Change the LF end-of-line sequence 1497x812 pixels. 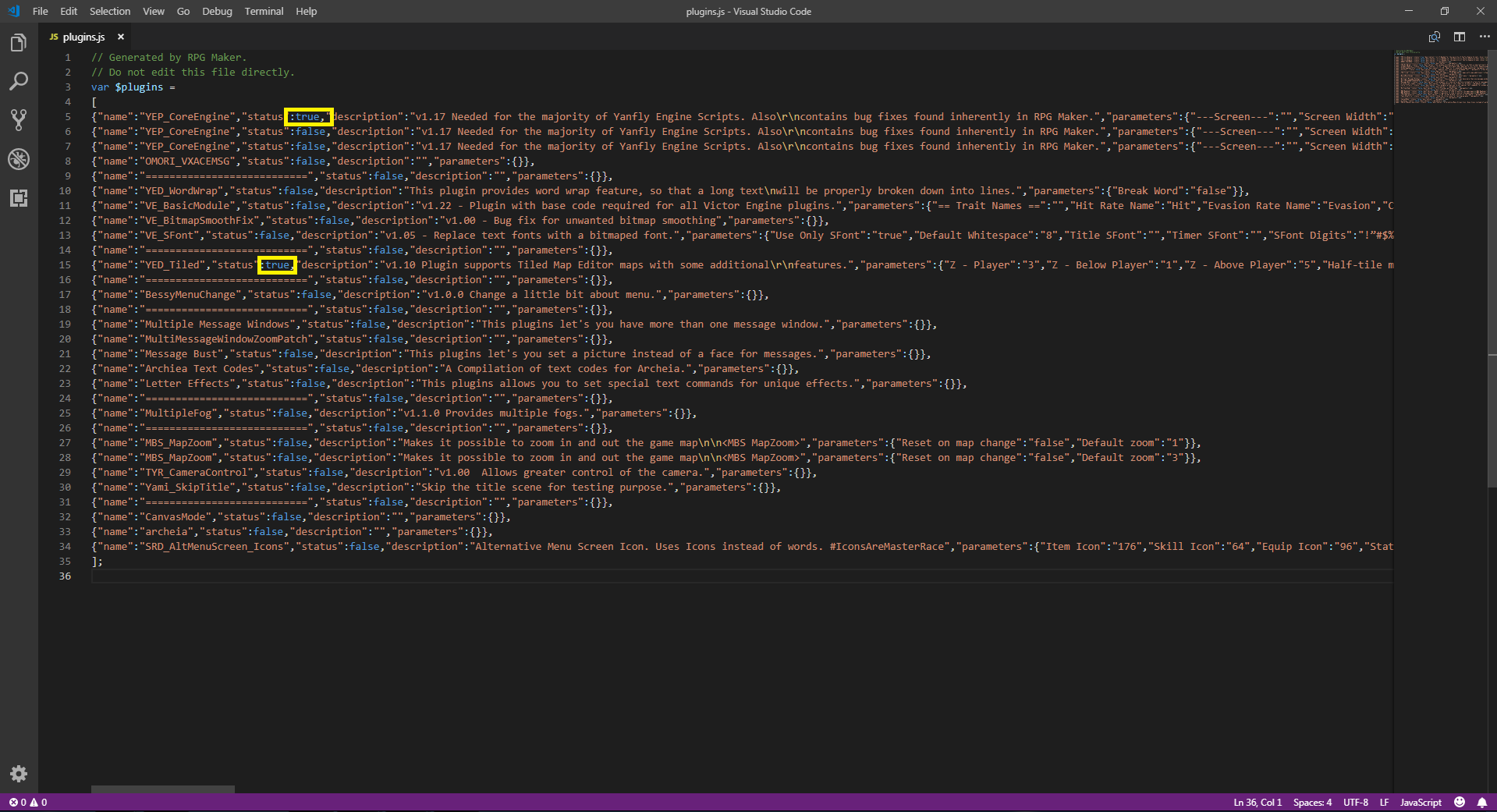[1384, 803]
